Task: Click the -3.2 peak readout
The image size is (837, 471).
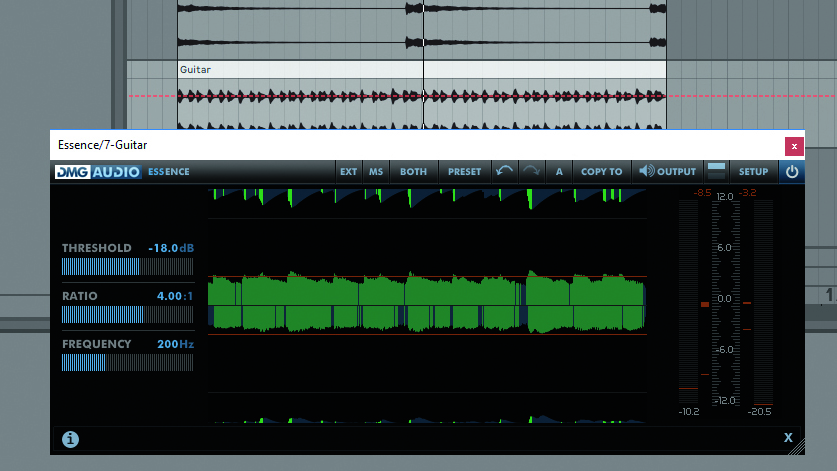Action: (748, 193)
